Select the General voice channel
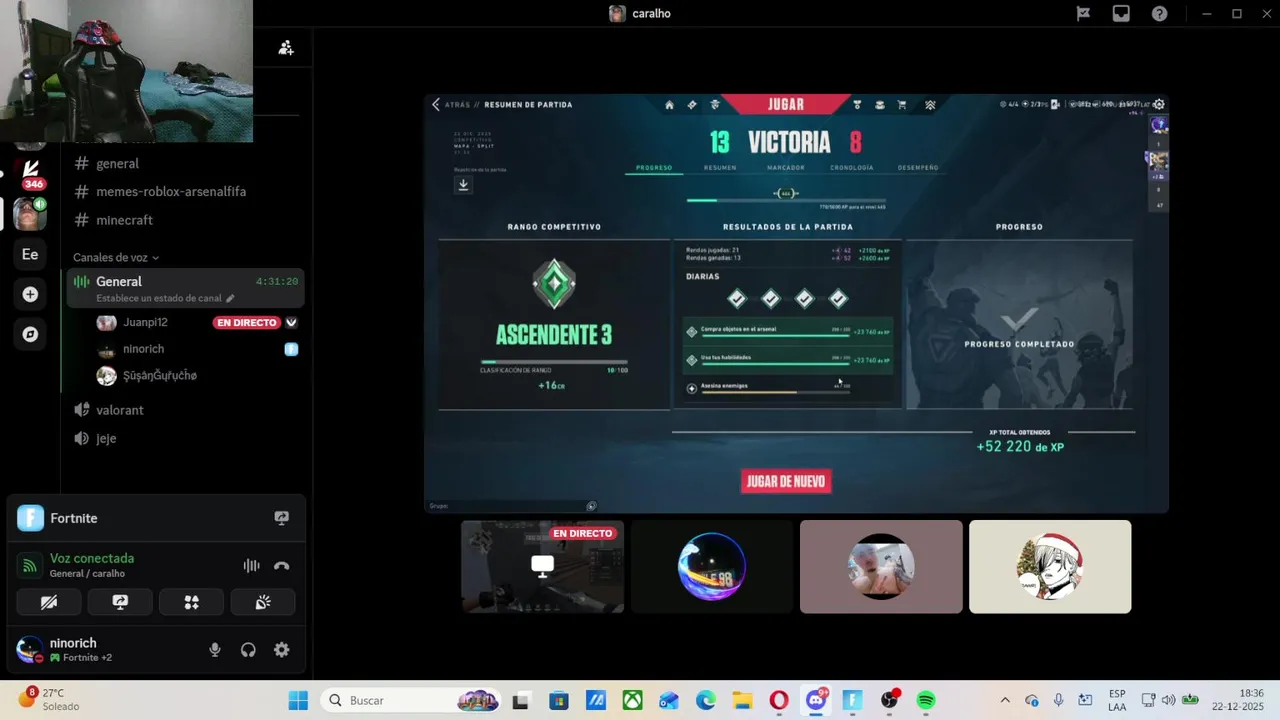Viewport: 1280px width, 720px height. click(x=185, y=288)
